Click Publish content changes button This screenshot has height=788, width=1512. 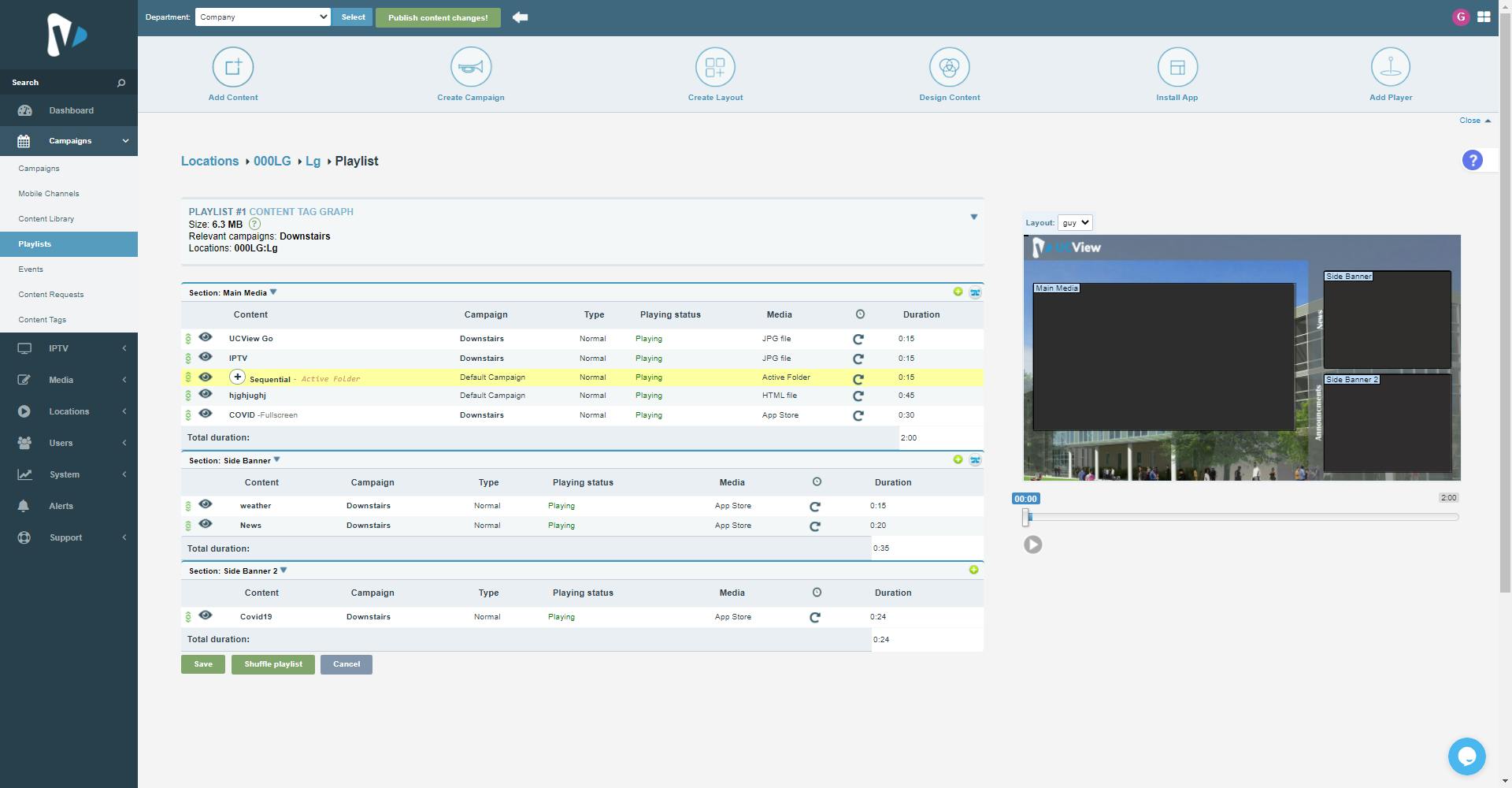click(438, 17)
